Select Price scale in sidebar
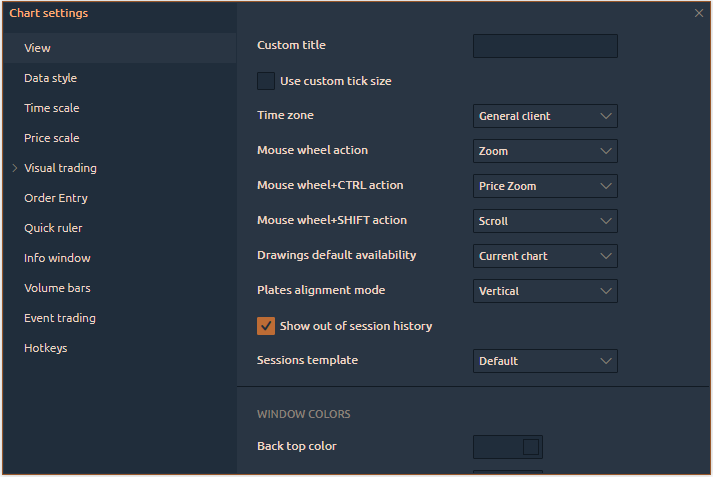Image resolution: width=713 pixels, height=477 pixels. [x=52, y=138]
